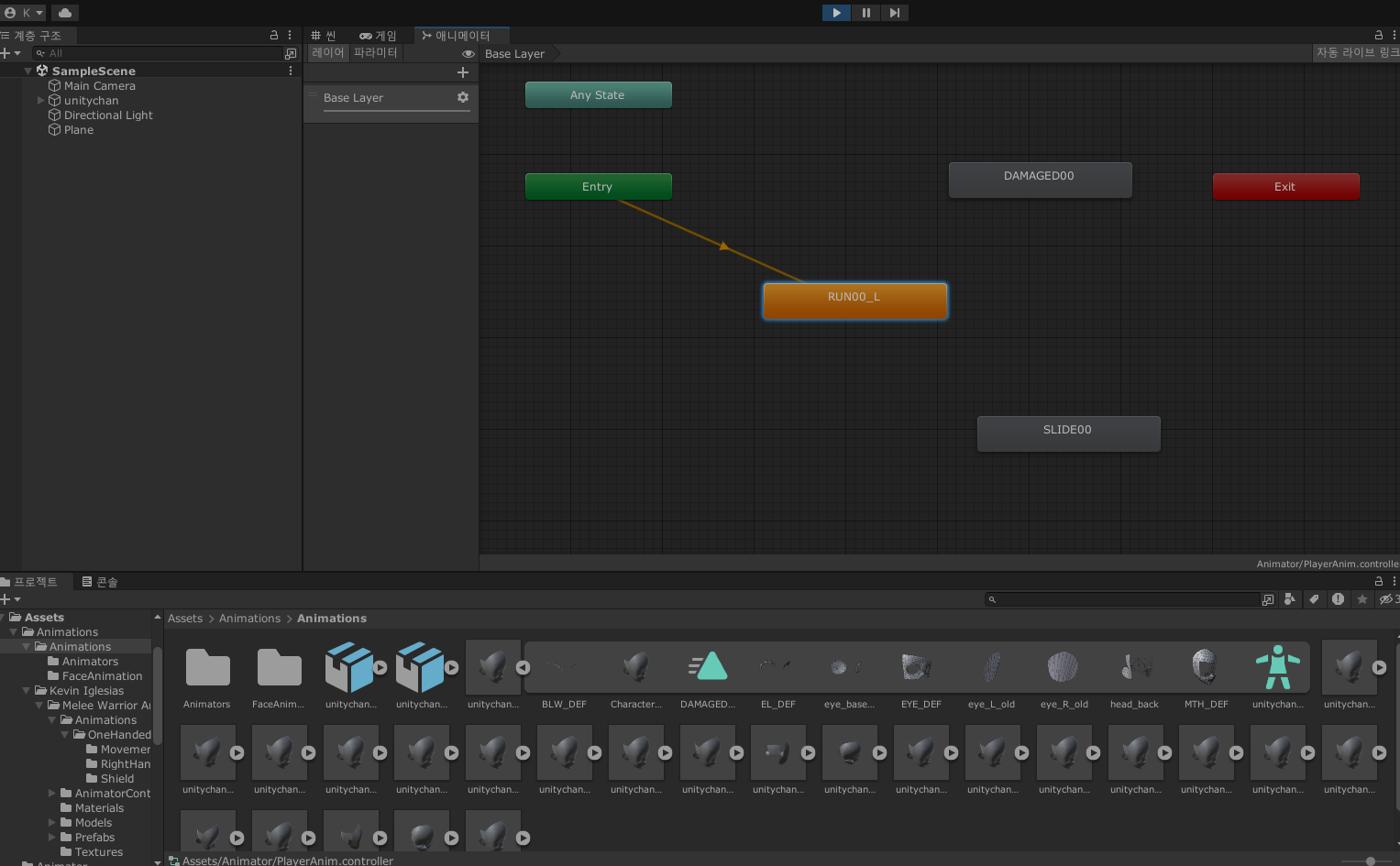Select the FaceAnimation folder in tree
Image resolution: width=1400 pixels, height=866 pixels.
[x=94, y=676]
